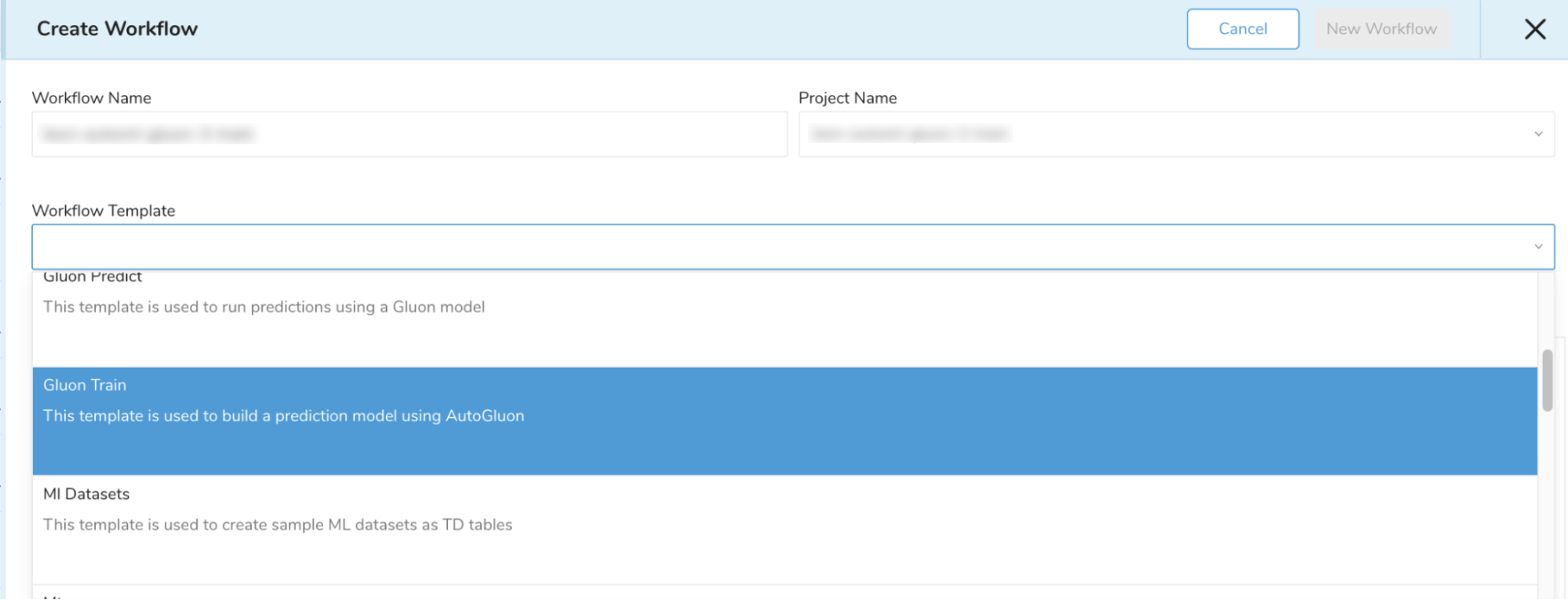Click the template list scrollbar thumb
The height and width of the screenshot is (600, 1568).
(1547, 380)
